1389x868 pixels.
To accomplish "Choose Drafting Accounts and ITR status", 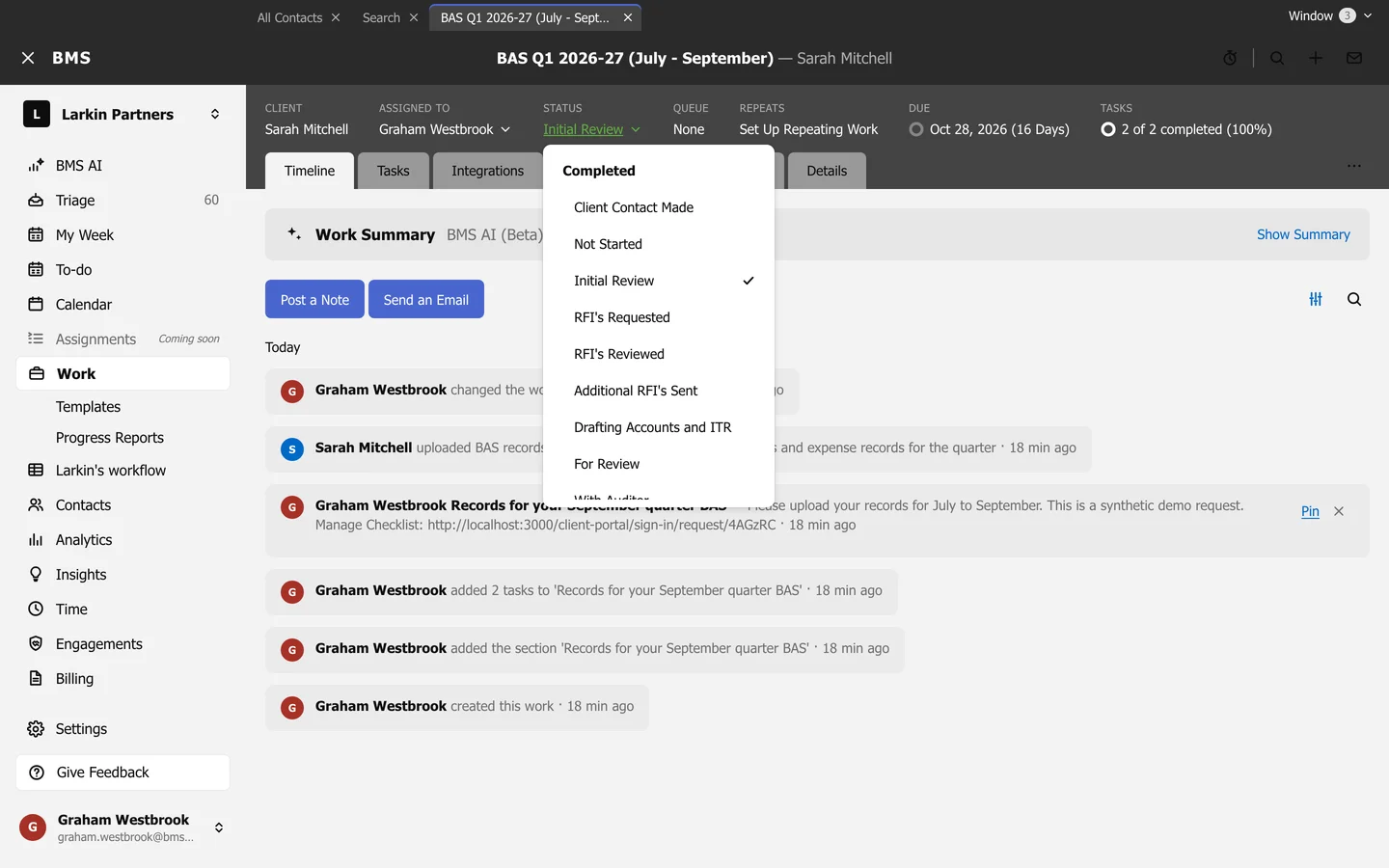I will click(659, 427).
